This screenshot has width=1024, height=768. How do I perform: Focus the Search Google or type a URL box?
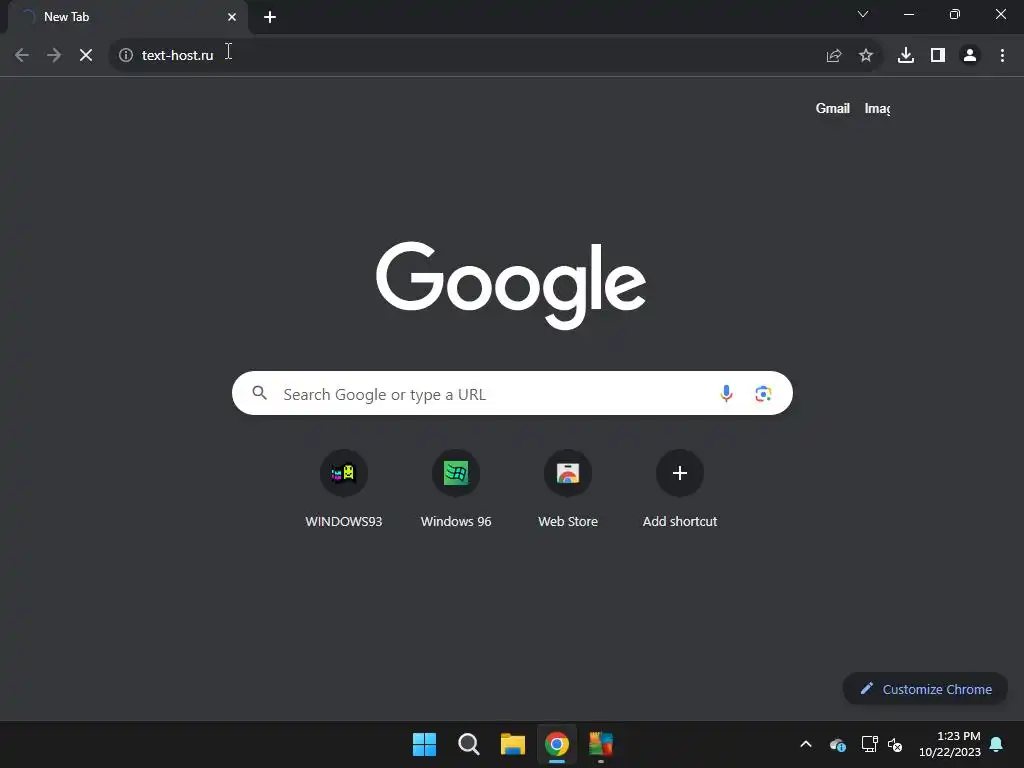[512, 393]
